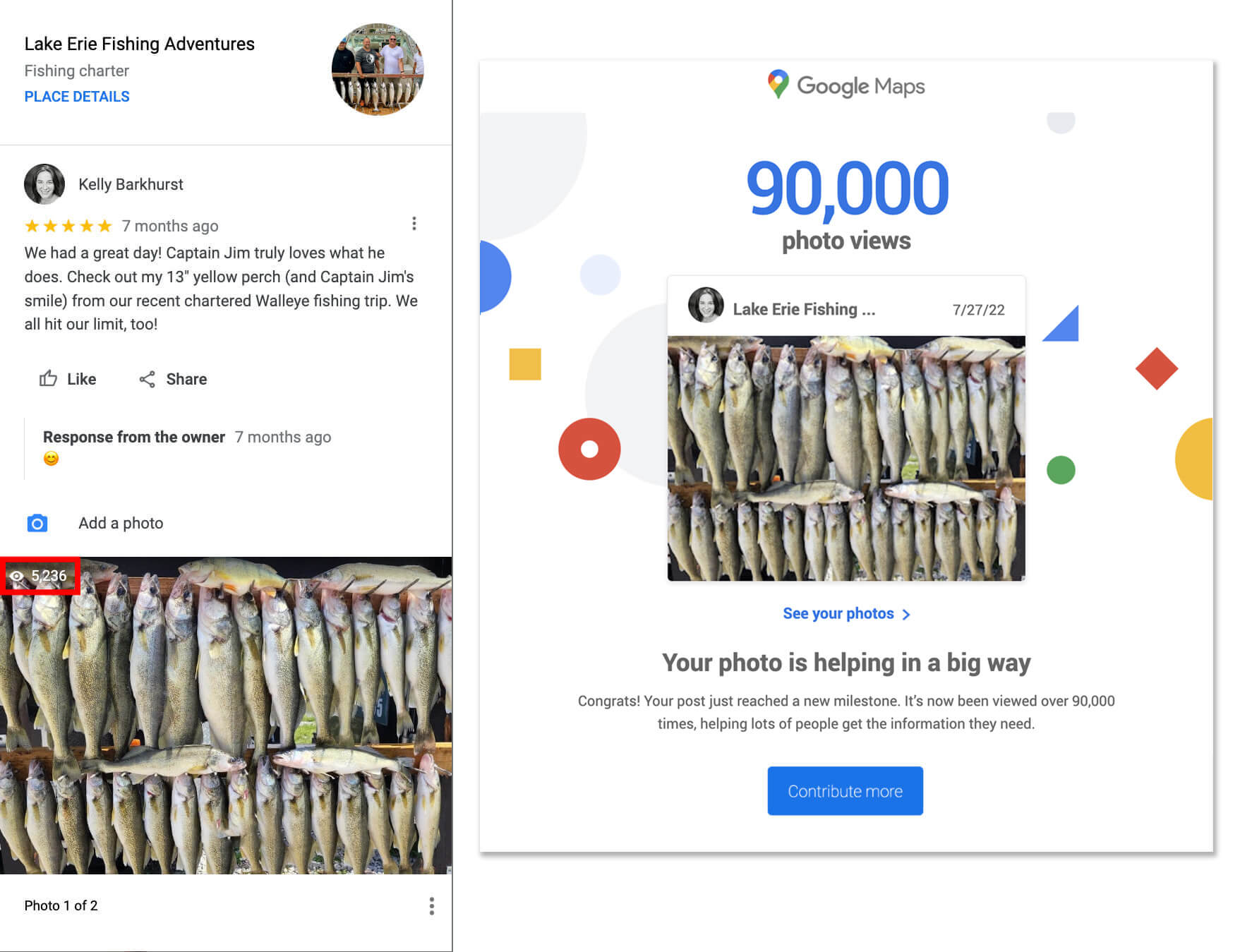
Task: Click the Google Maps pin logo
Action: [x=778, y=84]
